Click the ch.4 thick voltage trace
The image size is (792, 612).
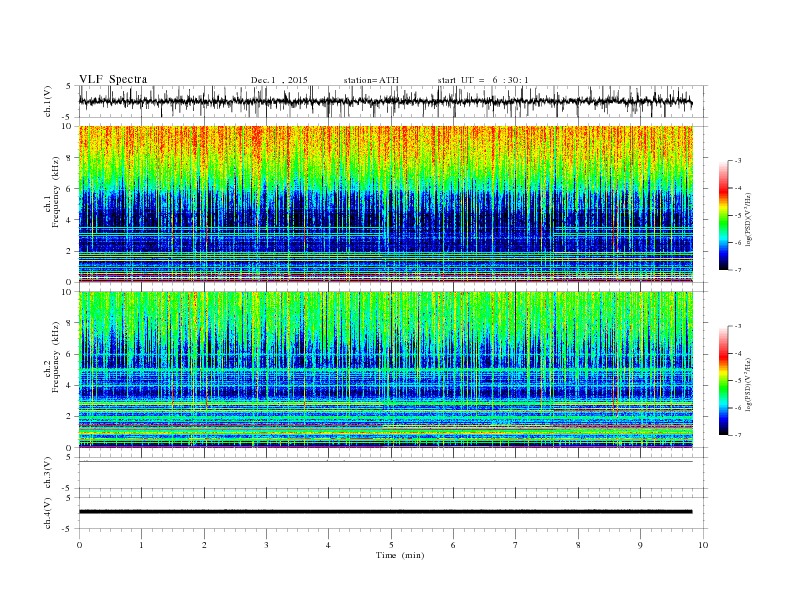[x=385, y=512]
